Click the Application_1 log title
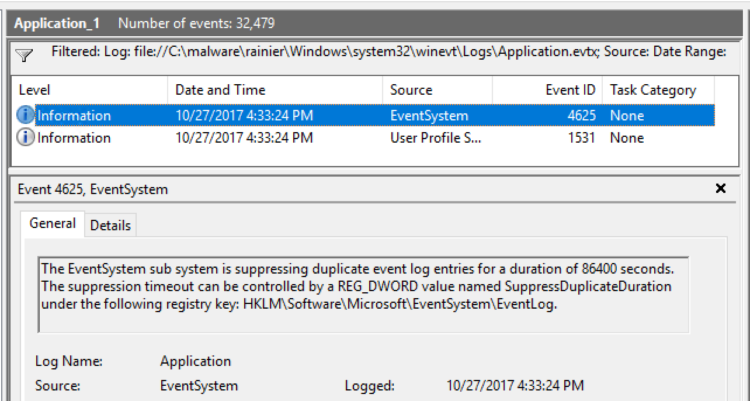Screen dimensions: 750x401 [x=57, y=22]
